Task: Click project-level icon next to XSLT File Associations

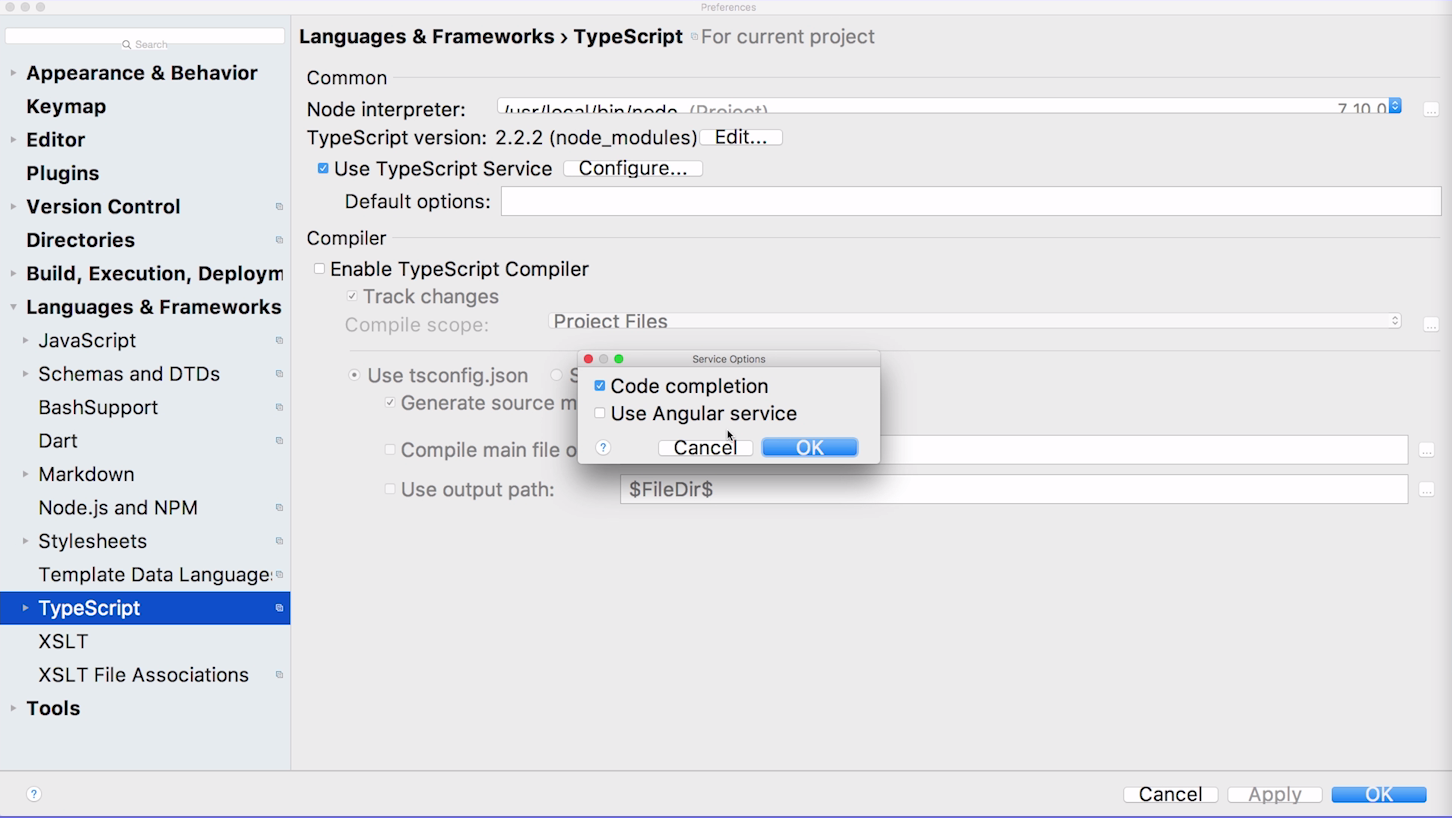Action: (x=279, y=676)
